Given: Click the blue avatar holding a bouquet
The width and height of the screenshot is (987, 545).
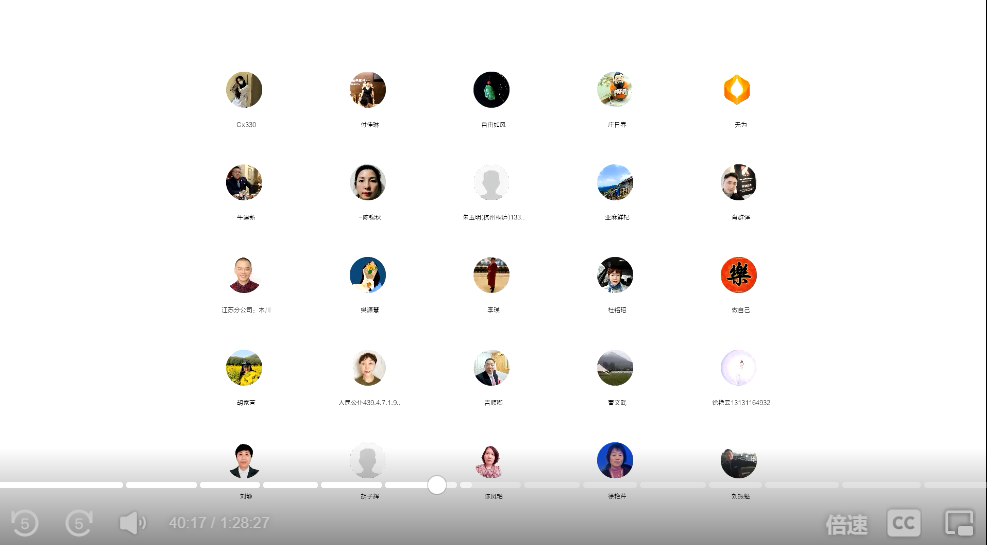Looking at the screenshot, I should pyautogui.click(x=368, y=275).
